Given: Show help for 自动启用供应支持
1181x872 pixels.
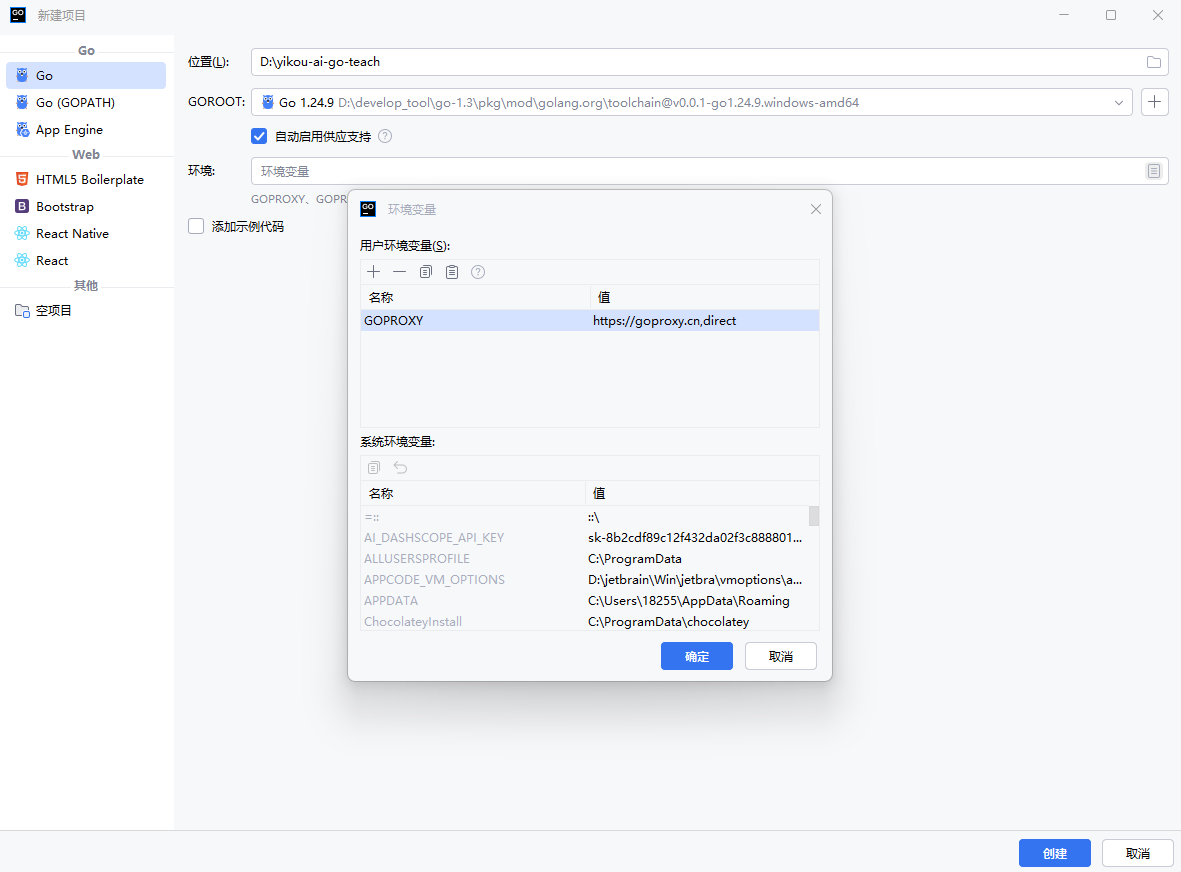Looking at the screenshot, I should [x=385, y=136].
